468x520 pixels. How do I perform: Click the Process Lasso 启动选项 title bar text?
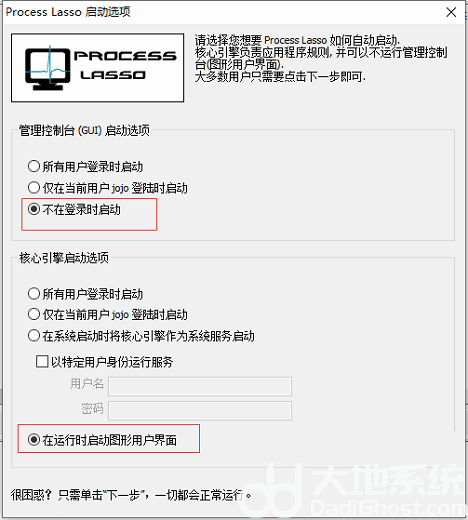tap(68, 12)
